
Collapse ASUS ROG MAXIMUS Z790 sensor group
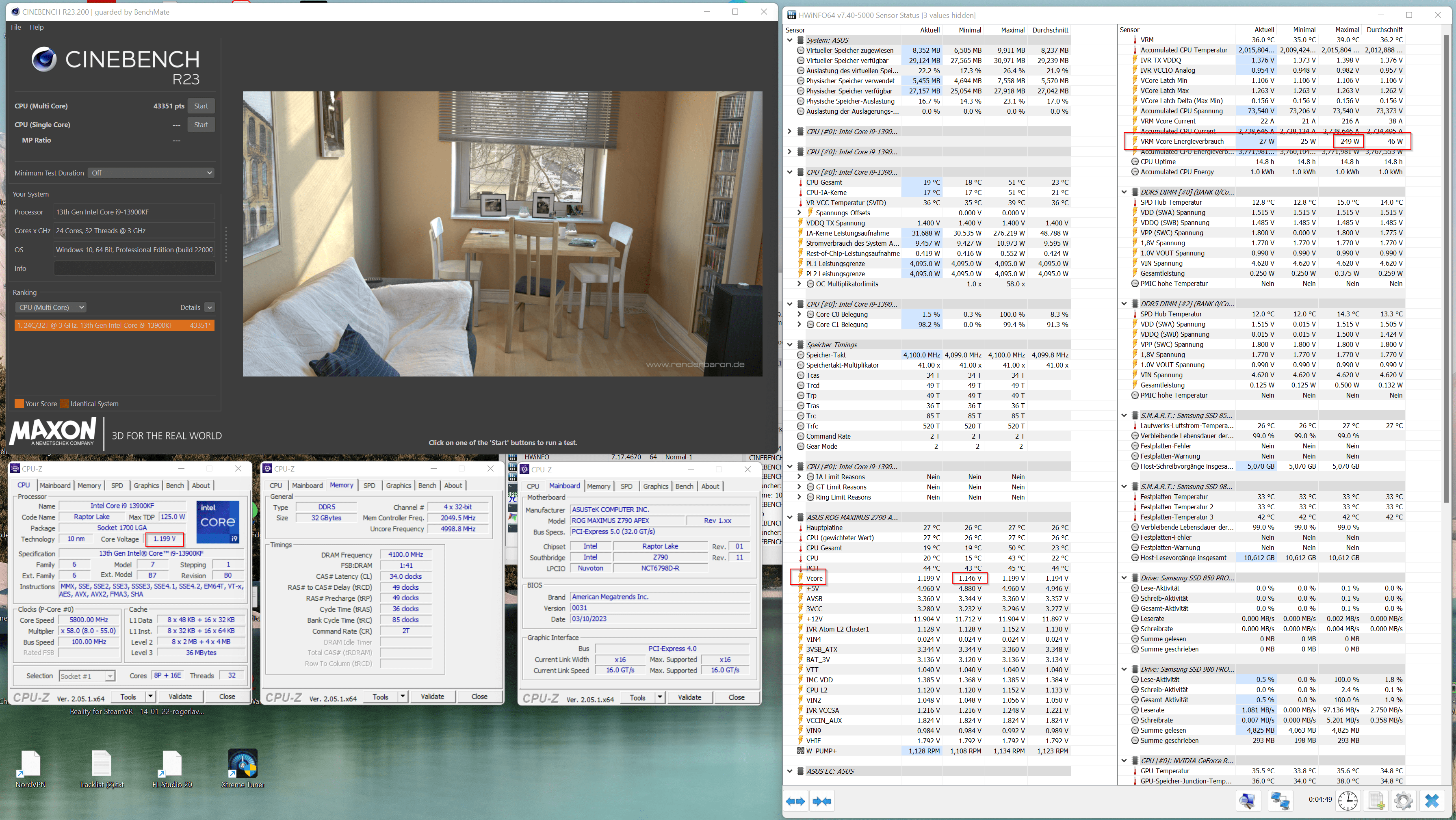pos(790,518)
